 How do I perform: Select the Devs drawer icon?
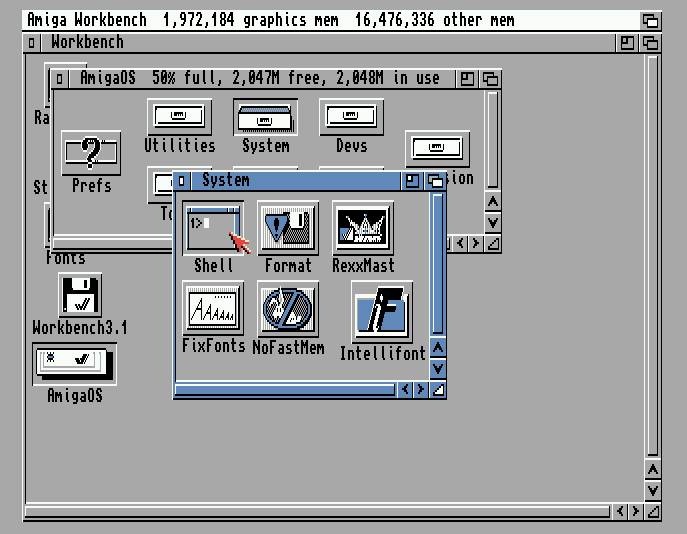[351, 116]
